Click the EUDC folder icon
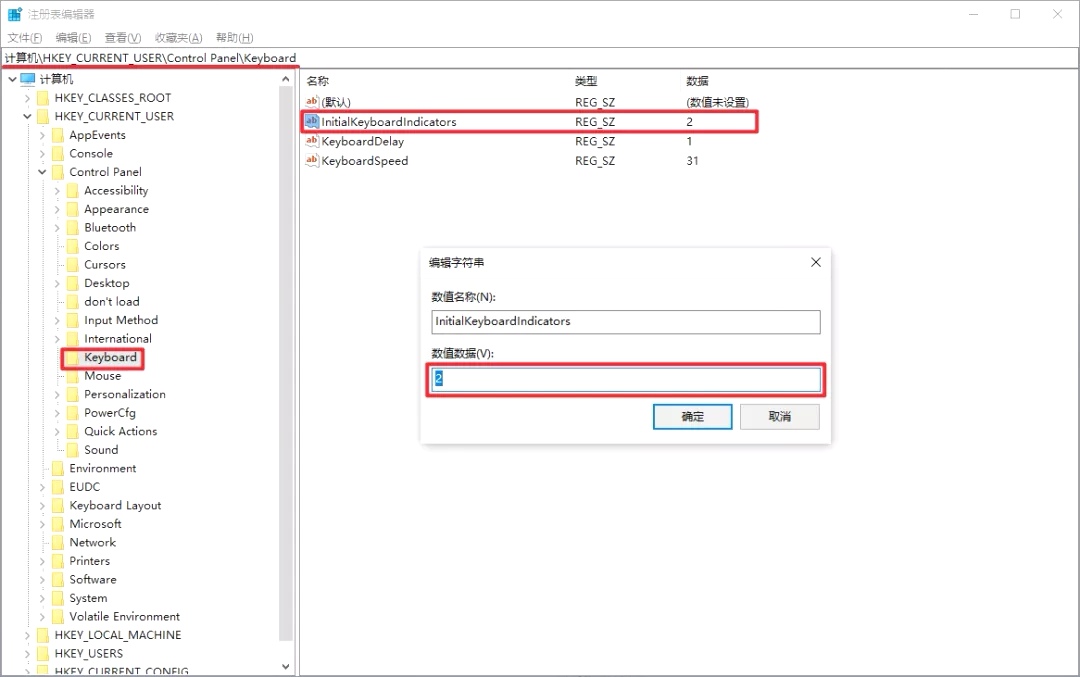 tap(58, 487)
